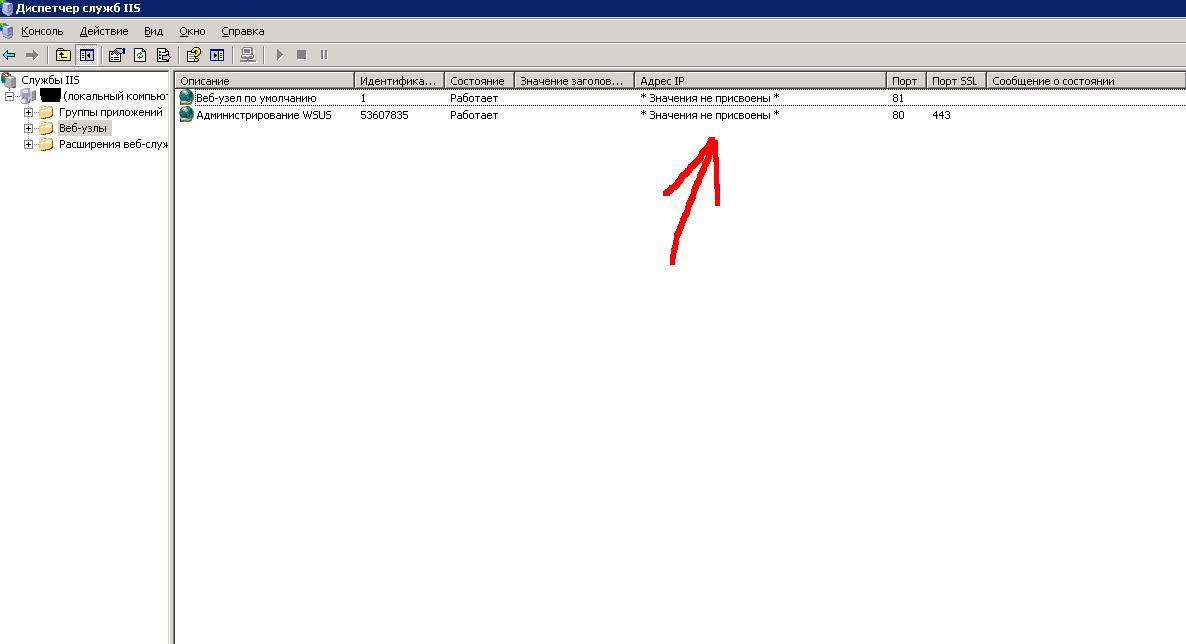Click the globe icon of Веб-узел по умолчанию
The image size is (1186, 644).
click(186, 98)
